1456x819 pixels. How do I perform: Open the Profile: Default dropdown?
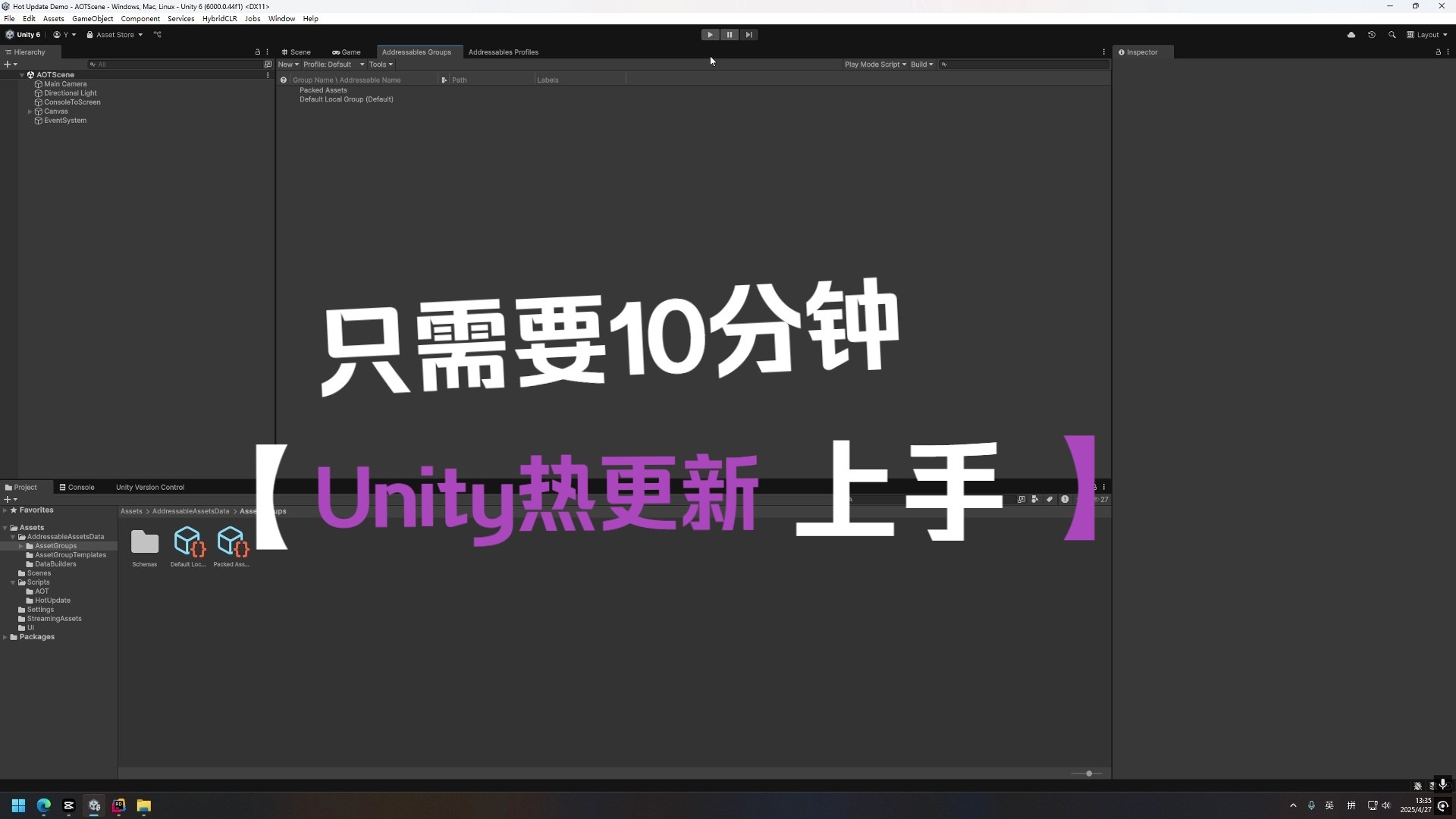334,64
